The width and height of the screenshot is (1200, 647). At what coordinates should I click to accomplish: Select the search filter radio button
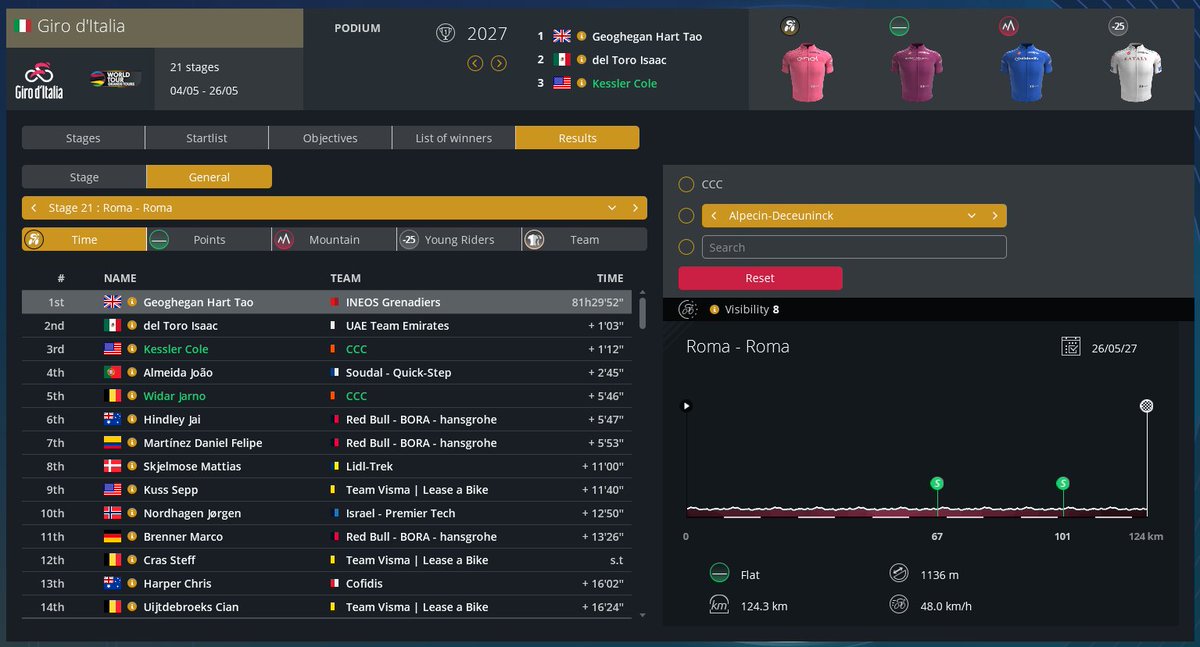tap(687, 246)
